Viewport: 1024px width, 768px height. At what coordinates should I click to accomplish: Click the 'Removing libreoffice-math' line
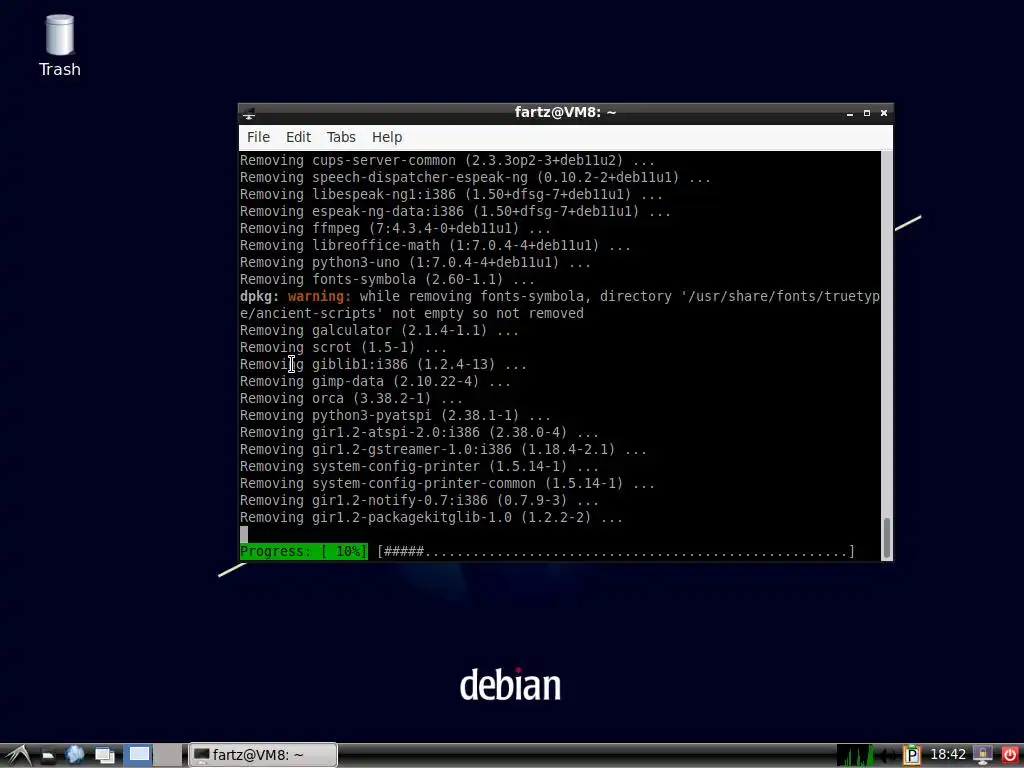click(x=435, y=246)
